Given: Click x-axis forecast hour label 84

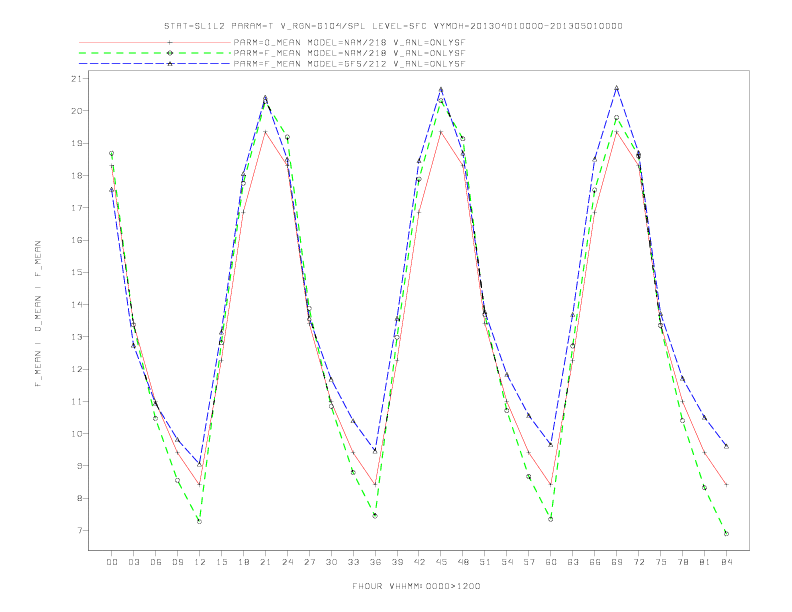Looking at the screenshot, I should [726, 562].
